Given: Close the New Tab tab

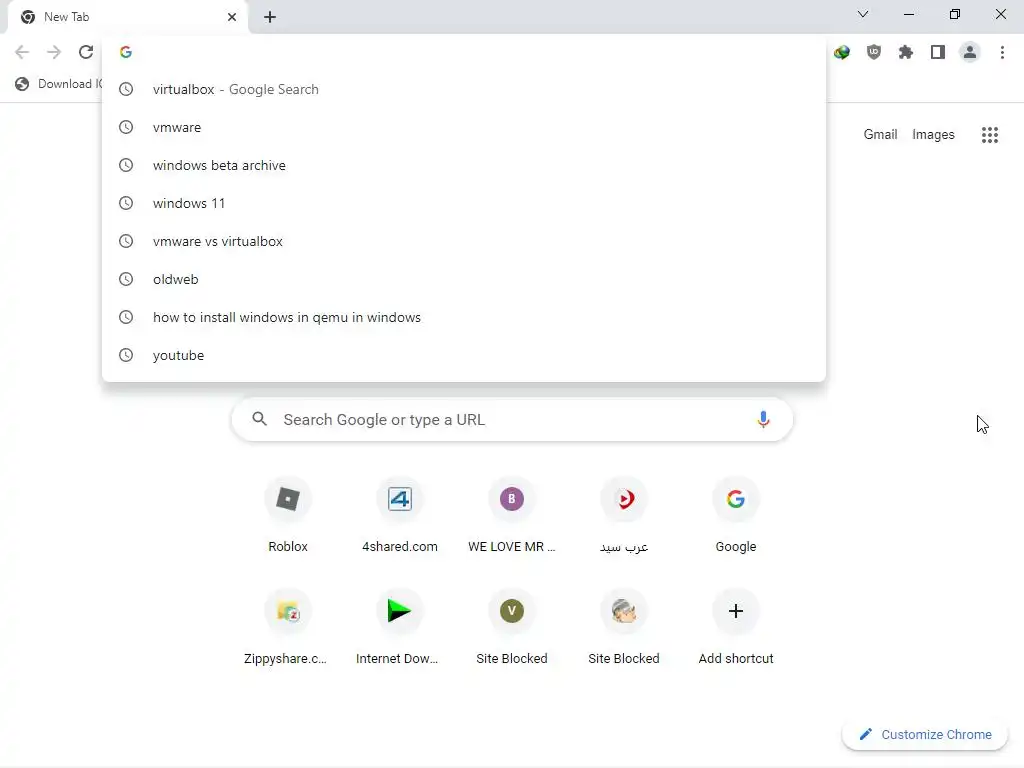Looking at the screenshot, I should tap(232, 17).
